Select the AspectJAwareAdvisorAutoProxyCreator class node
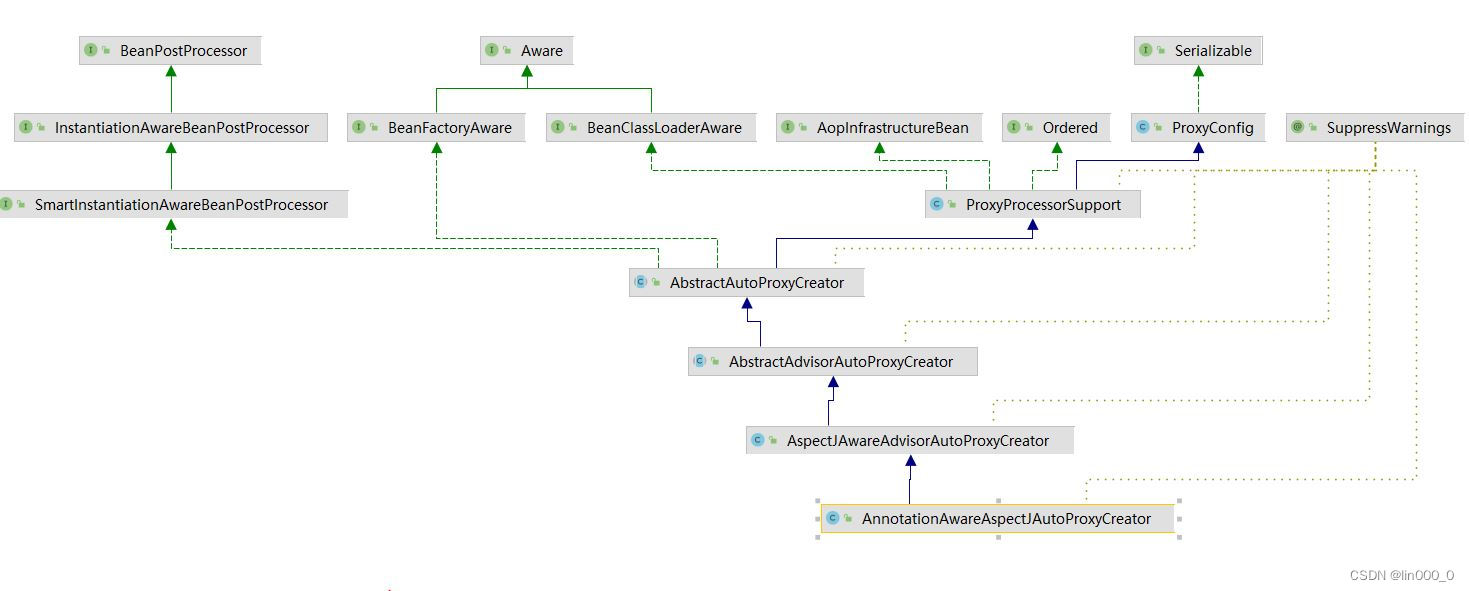This screenshot has width=1469, height=591. pos(917,441)
